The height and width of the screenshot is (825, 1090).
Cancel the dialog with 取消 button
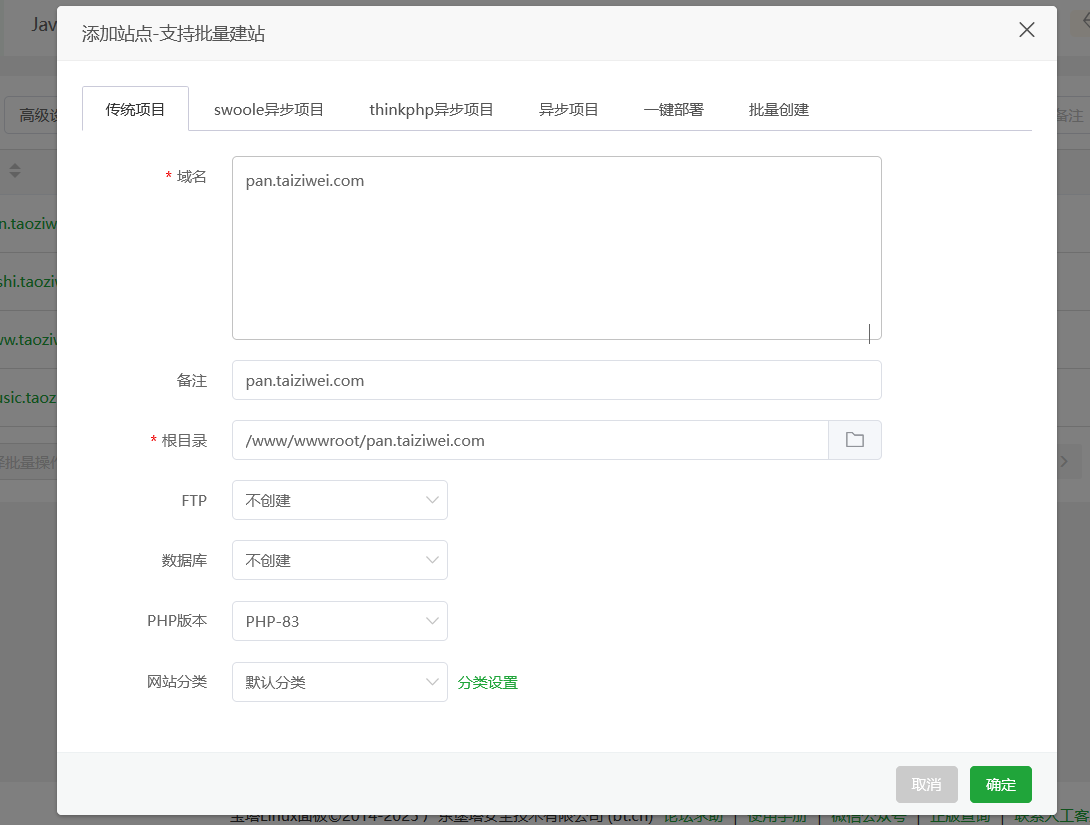[926, 784]
